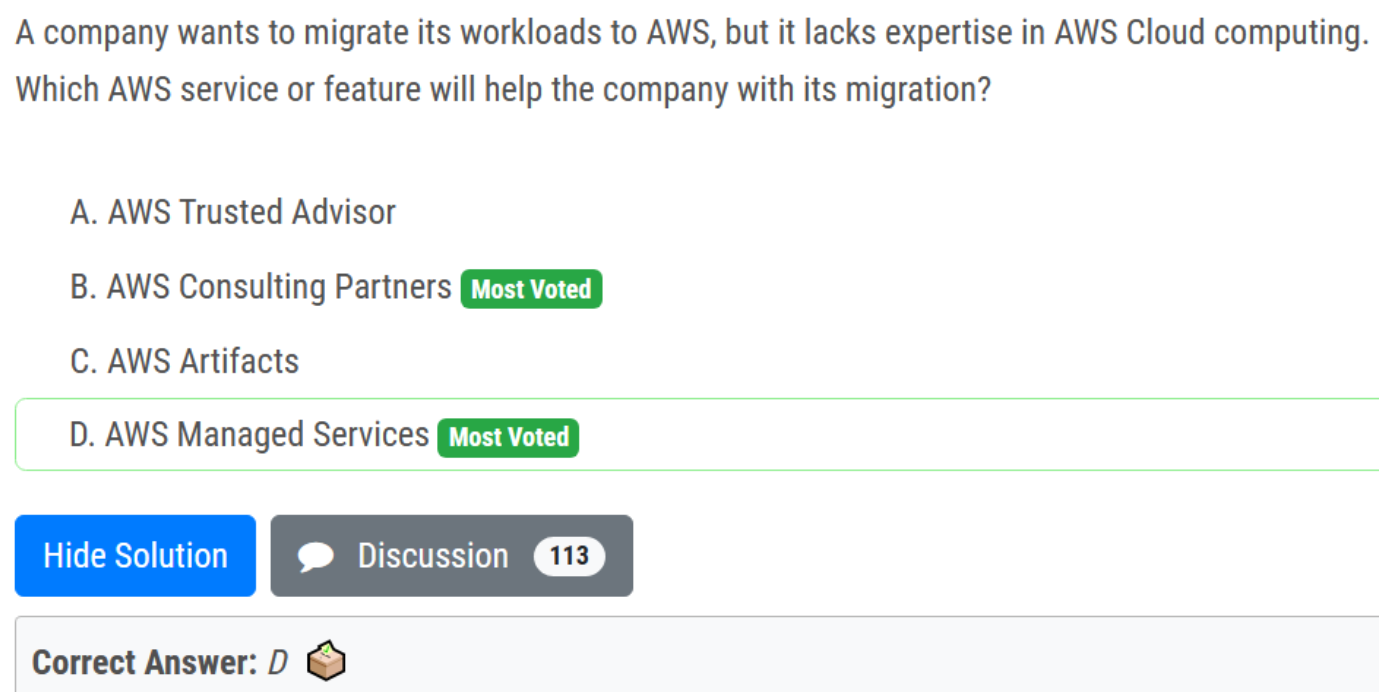Choose answer B, AWS Consulting Partners
The width and height of the screenshot is (1379, 692).
(x=279, y=287)
